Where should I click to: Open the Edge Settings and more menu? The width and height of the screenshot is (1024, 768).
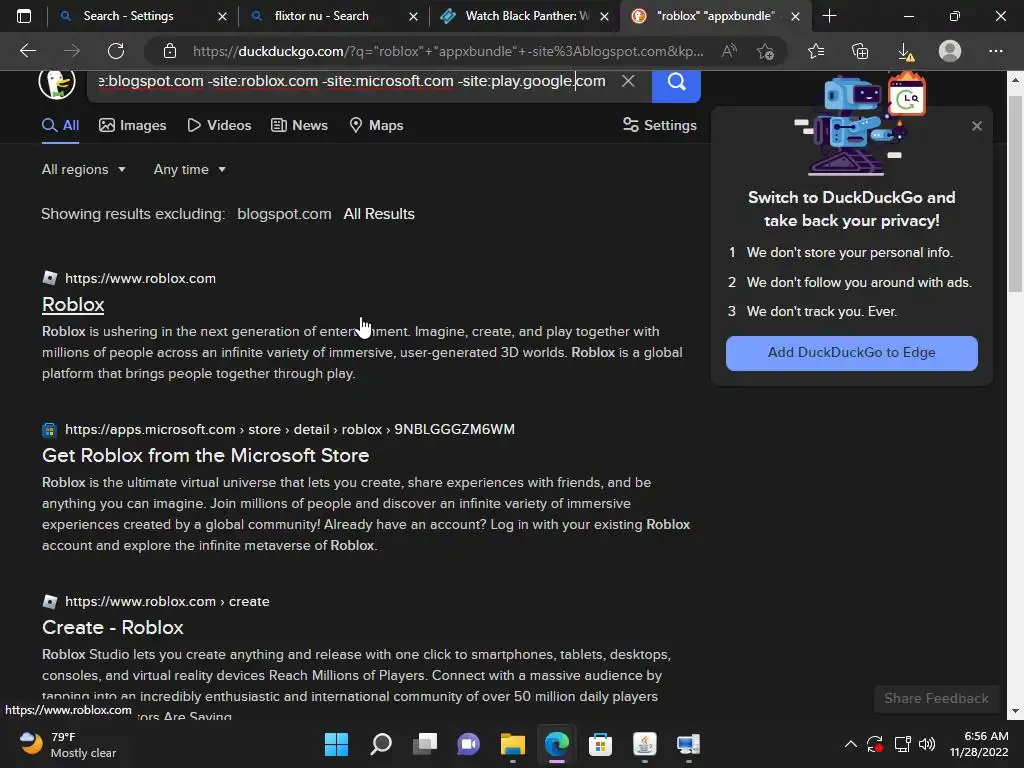pyautogui.click(x=995, y=51)
